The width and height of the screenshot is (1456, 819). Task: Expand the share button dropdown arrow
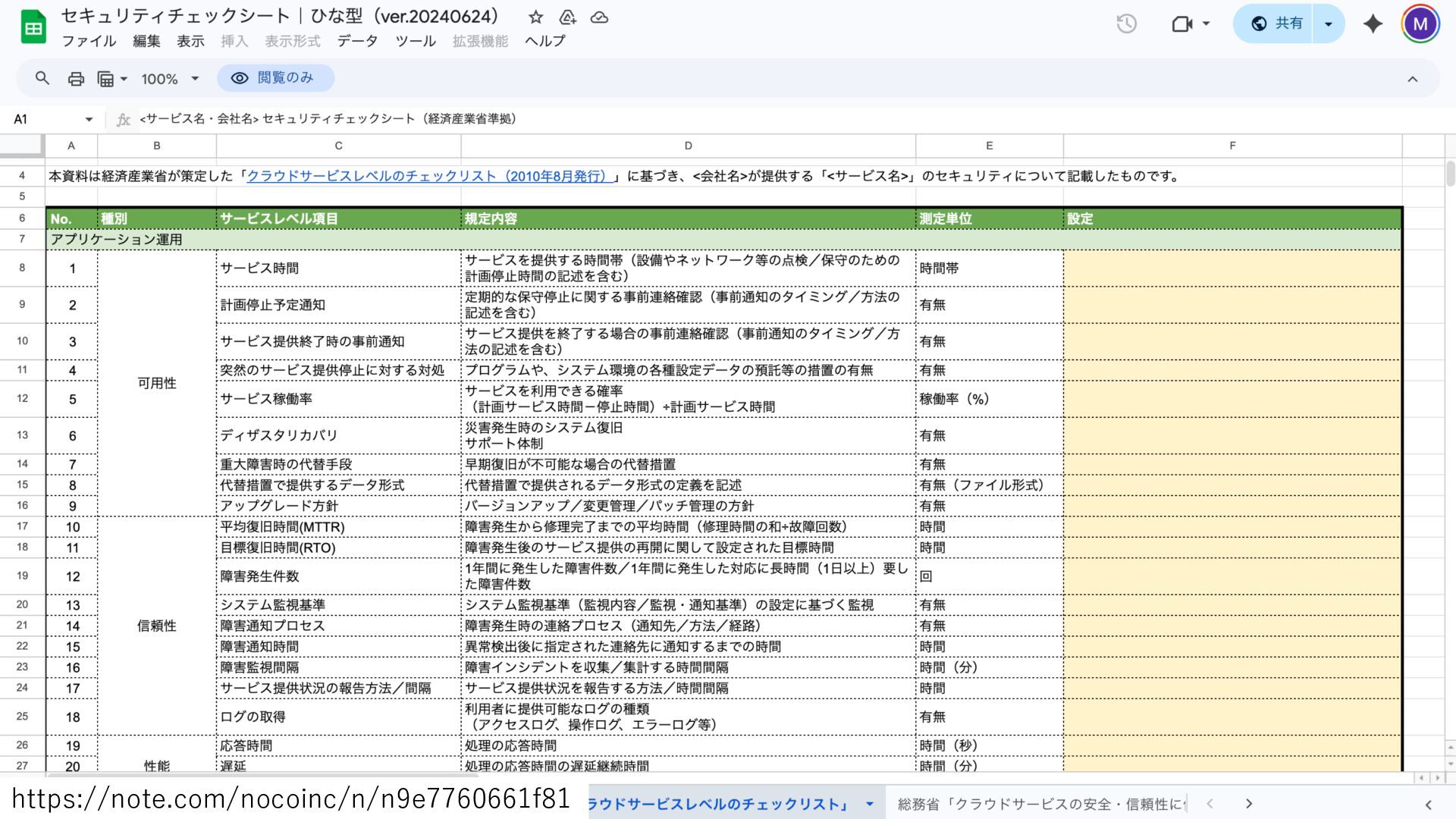pos(1328,24)
